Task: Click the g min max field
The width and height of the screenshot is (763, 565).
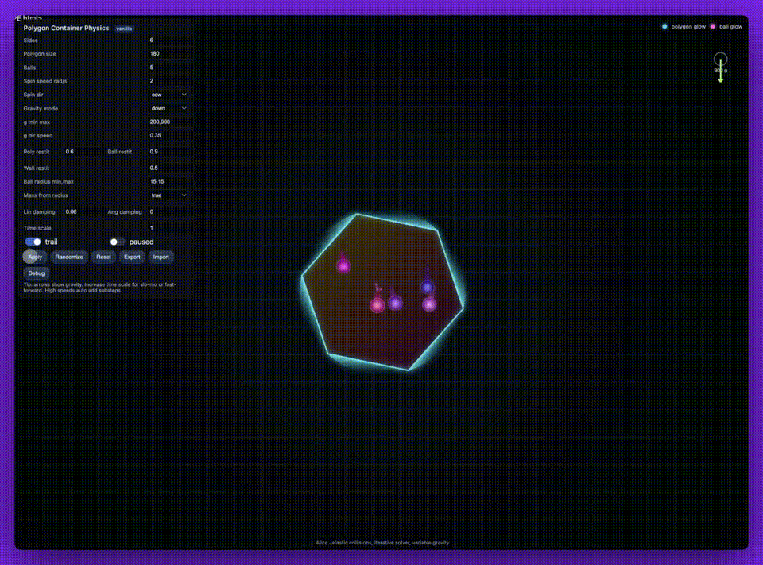Action: coord(168,122)
